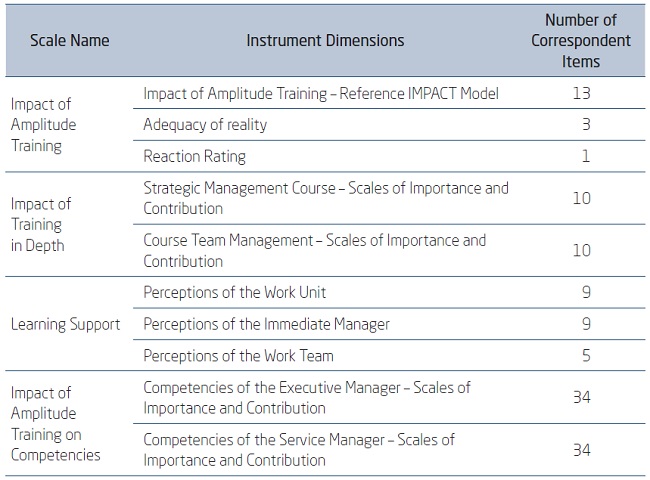Select Perceptions of the Immediate Manager

266,324
